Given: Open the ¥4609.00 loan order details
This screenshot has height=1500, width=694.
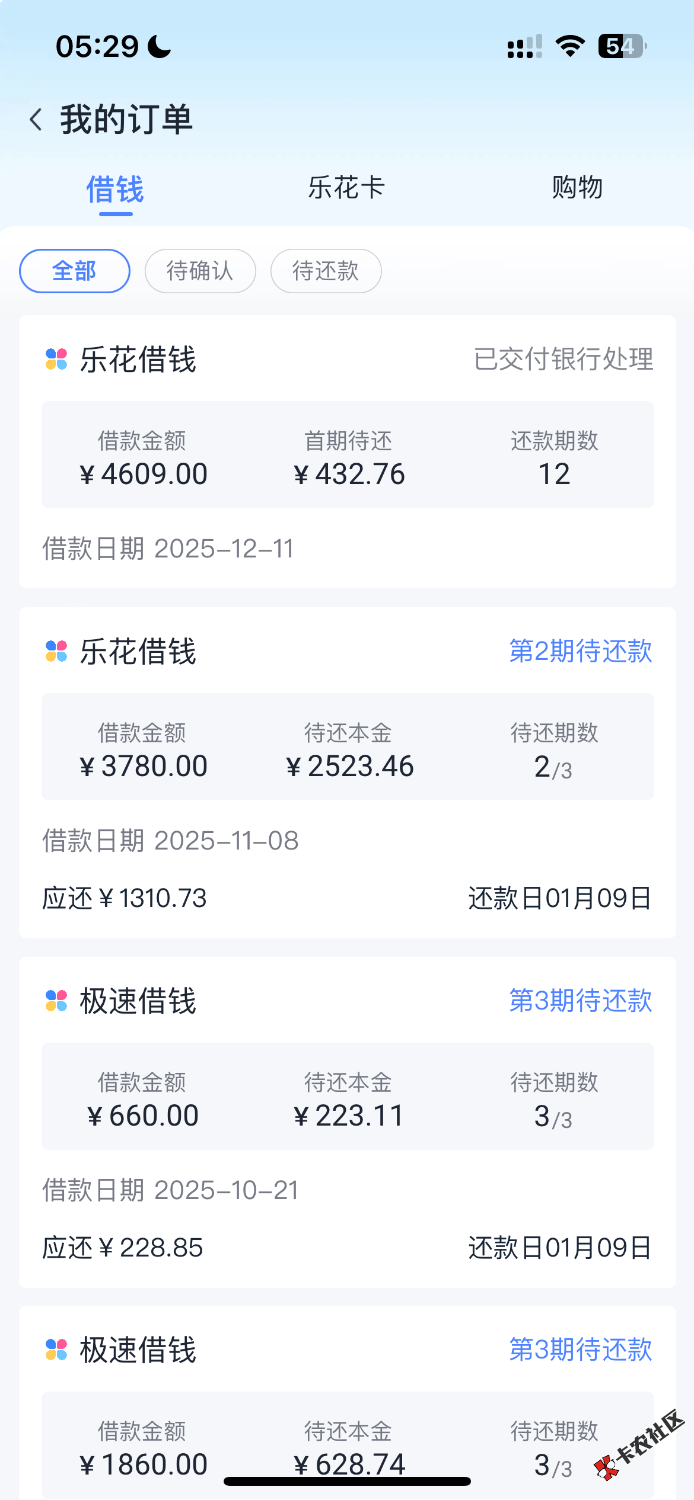Looking at the screenshot, I should [x=347, y=455].
